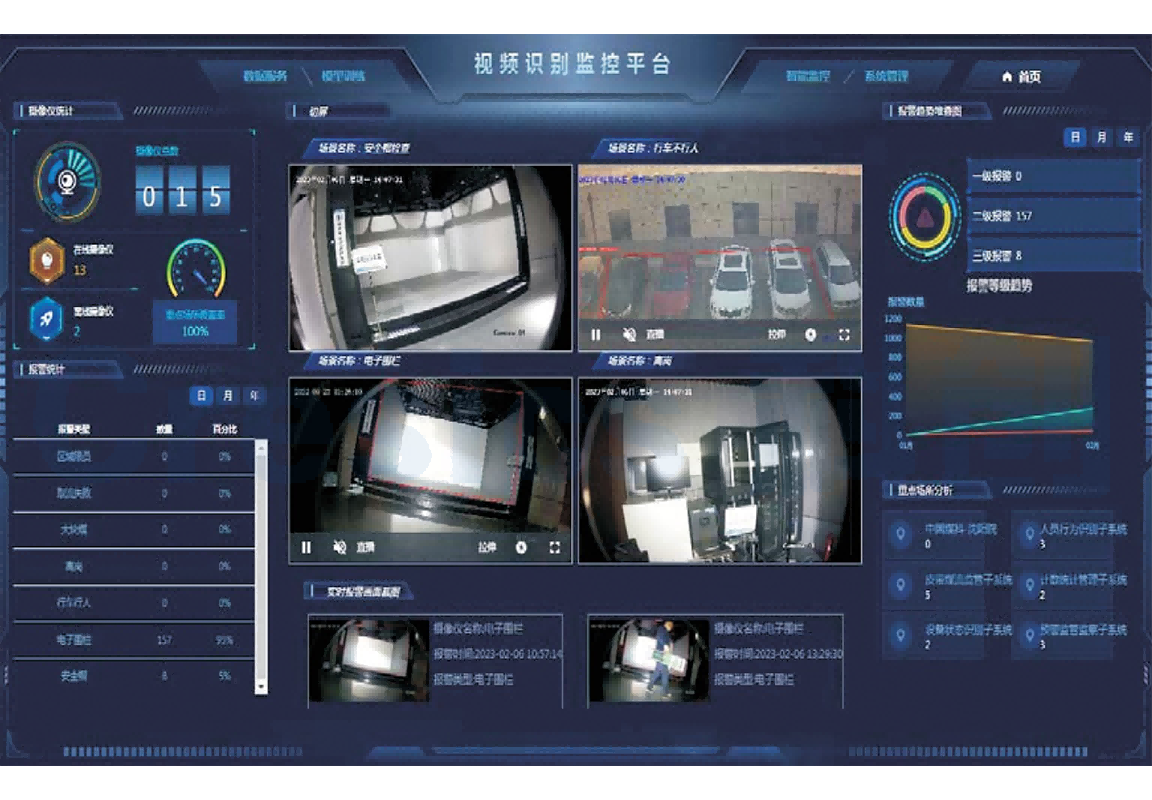The width and height of the screenshot is (1152, 800).
Task: Click the down arrow of alarm table scrollbar
Action: click(x=262, y=687)
